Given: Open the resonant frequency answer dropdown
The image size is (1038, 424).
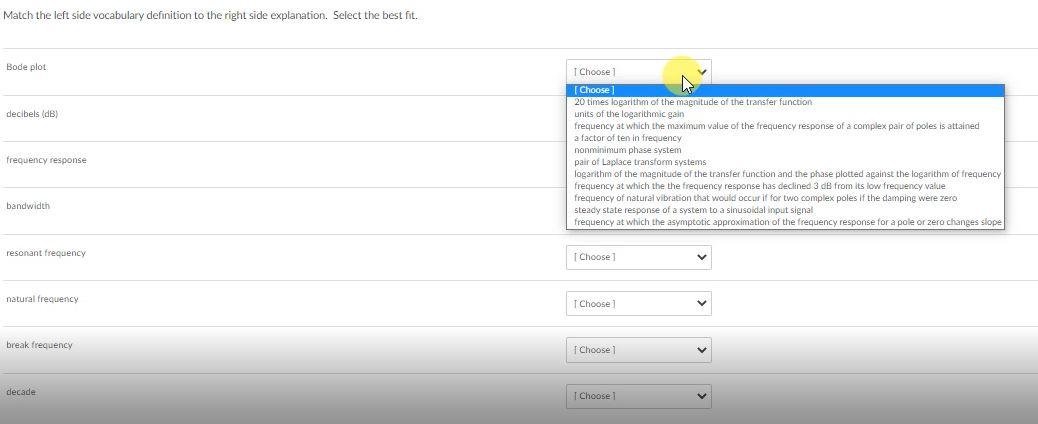Looking at the screenshot, I should (x=638, y=257).
